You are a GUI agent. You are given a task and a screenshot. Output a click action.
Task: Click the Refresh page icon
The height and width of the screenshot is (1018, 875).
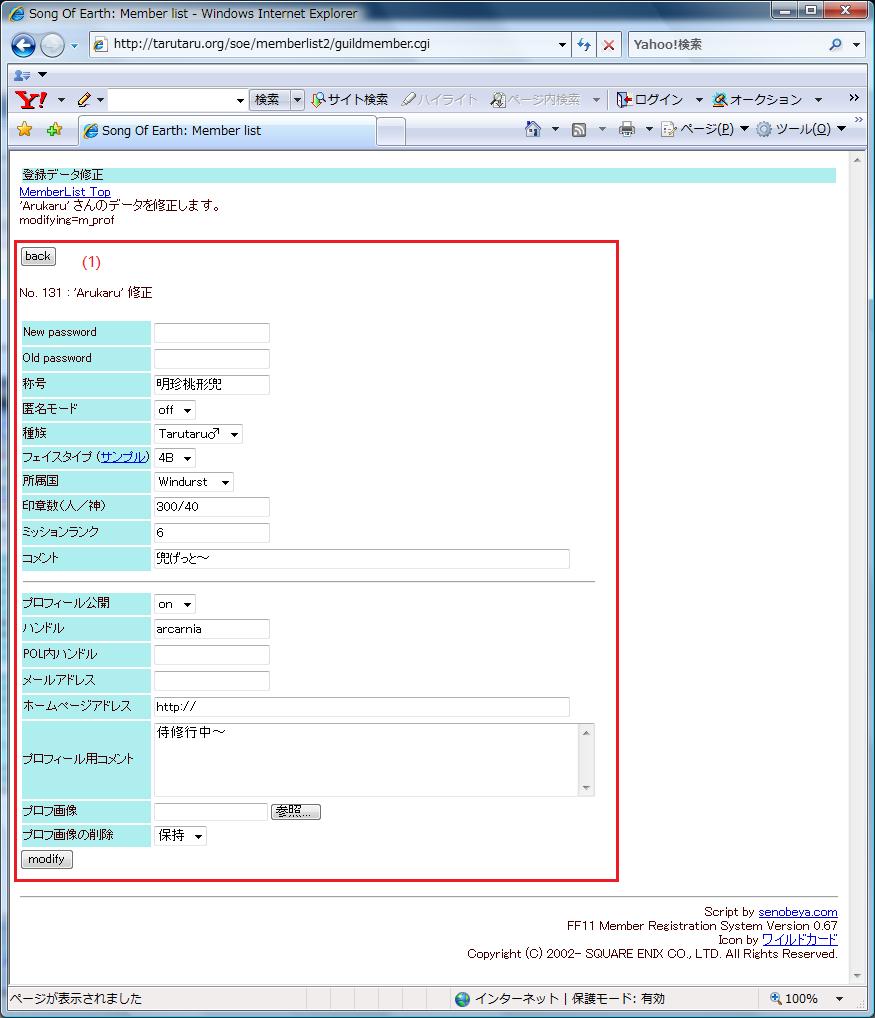585,45
